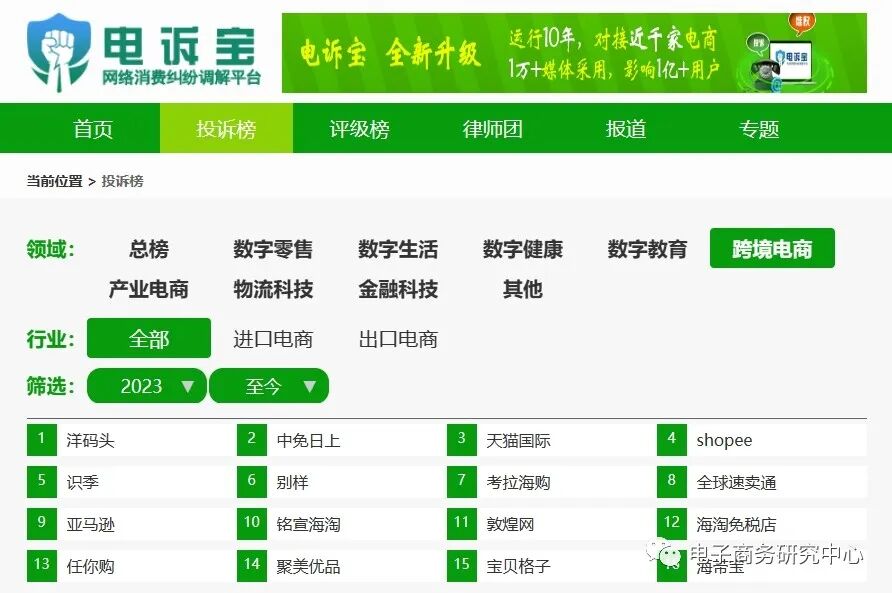This screenshot has width=892, height=593.
Task: Open the 洋码头 complaint ranking entry
Action: 86,438
